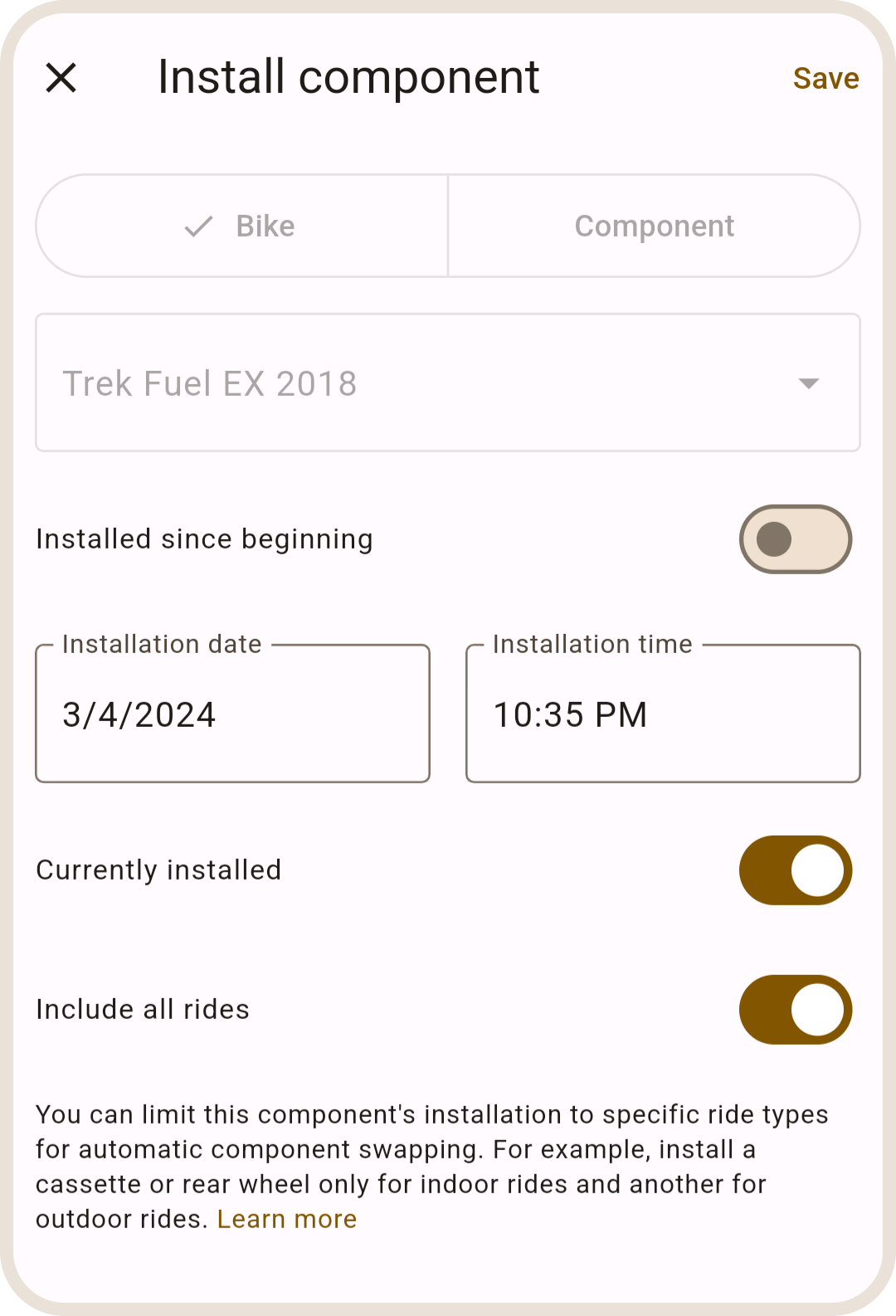Turn off the Currently installed switch
Image resolution: width=896 pixels, height=1316 pixels.
coord(795,870)
